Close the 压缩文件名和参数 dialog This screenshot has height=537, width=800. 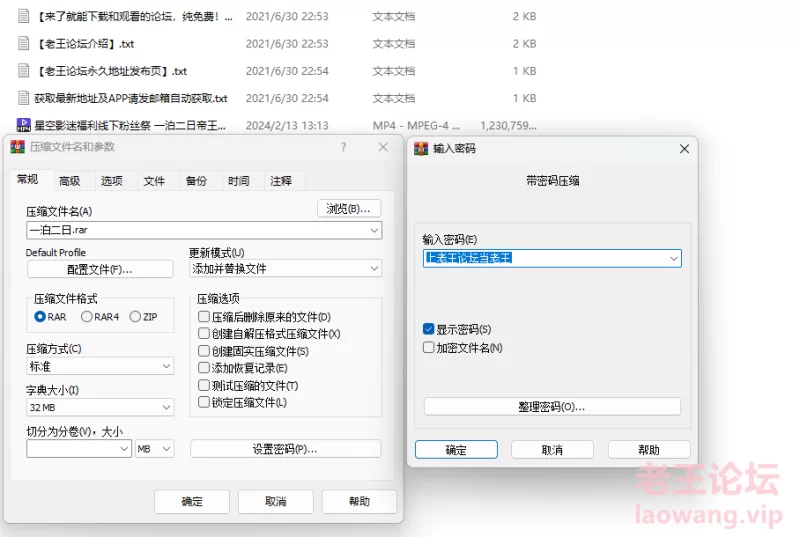pos(383,147)
